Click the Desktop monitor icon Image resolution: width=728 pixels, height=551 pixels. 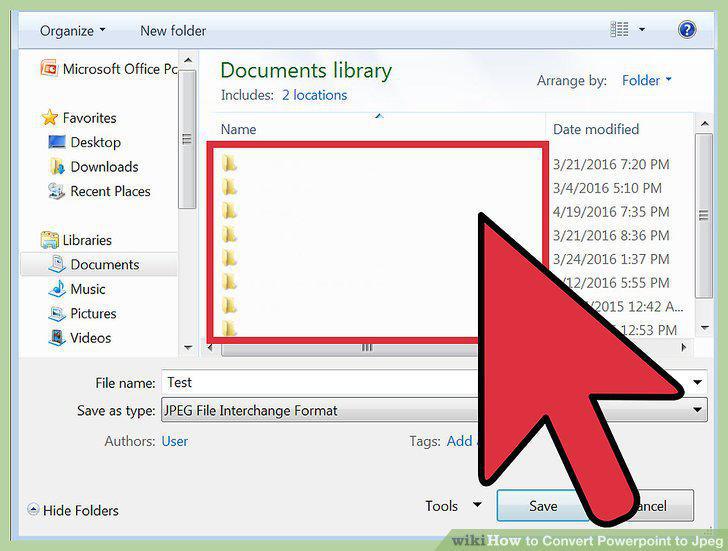pyautogui.click(x=57, y=142)
